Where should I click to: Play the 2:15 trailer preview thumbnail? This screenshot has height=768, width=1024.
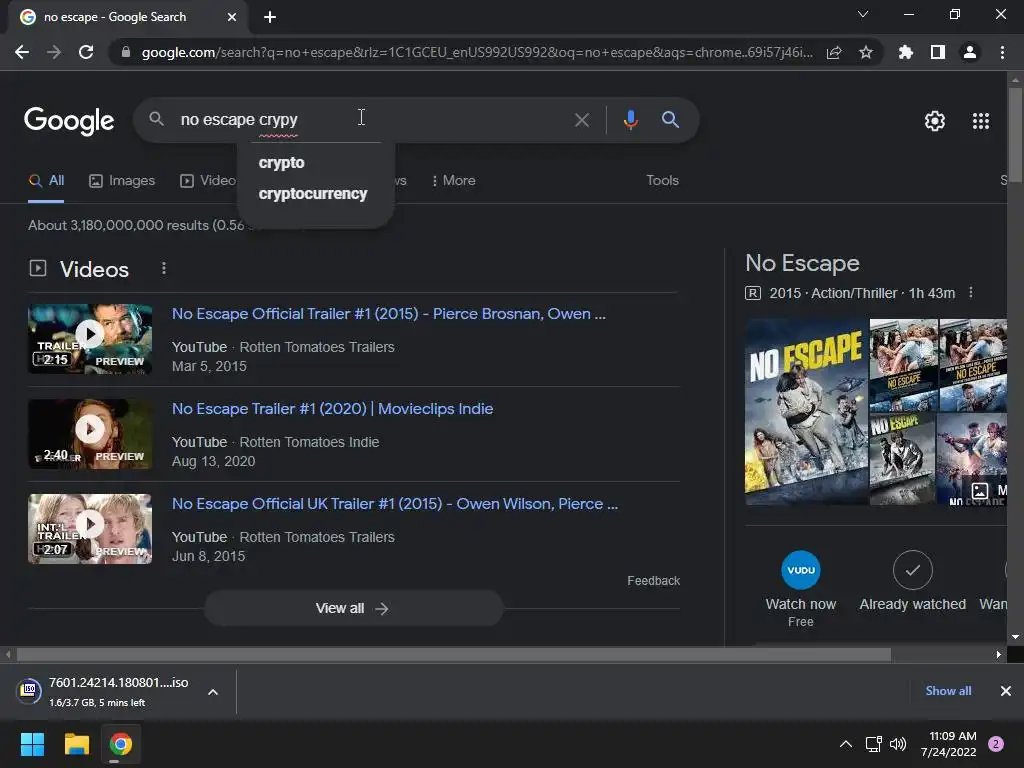[x=90, y=339]
